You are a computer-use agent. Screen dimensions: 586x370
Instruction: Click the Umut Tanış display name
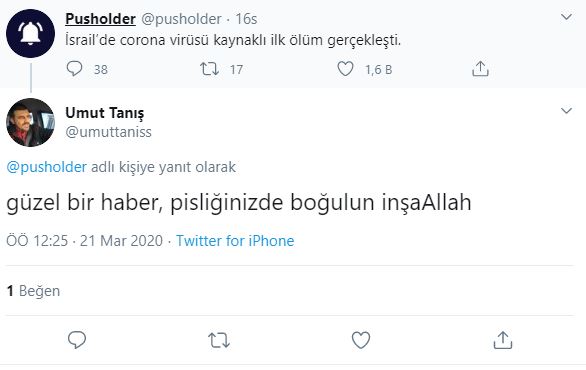click(105, 113)
